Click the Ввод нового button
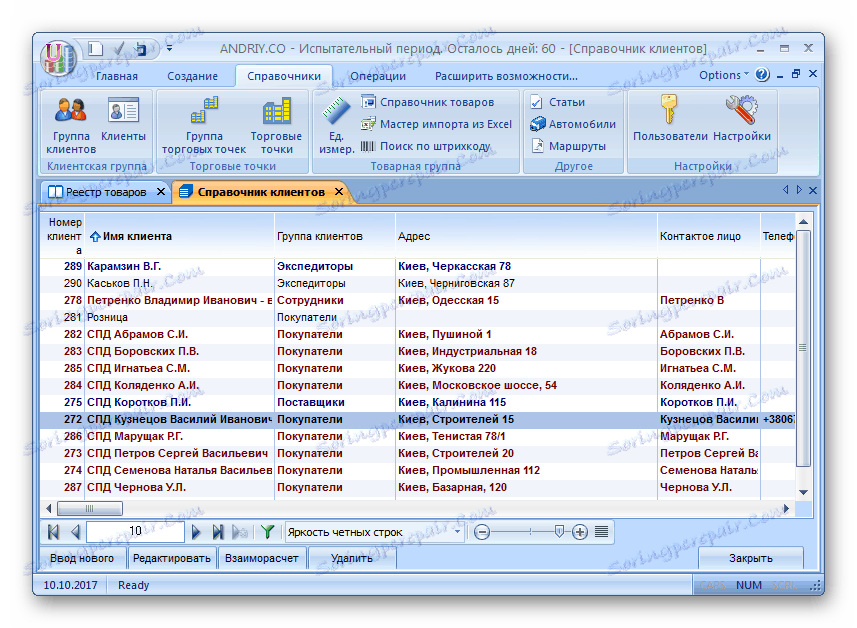Viewport: 857px width, 628px height. pyautogui.click(x=83, y=558)
